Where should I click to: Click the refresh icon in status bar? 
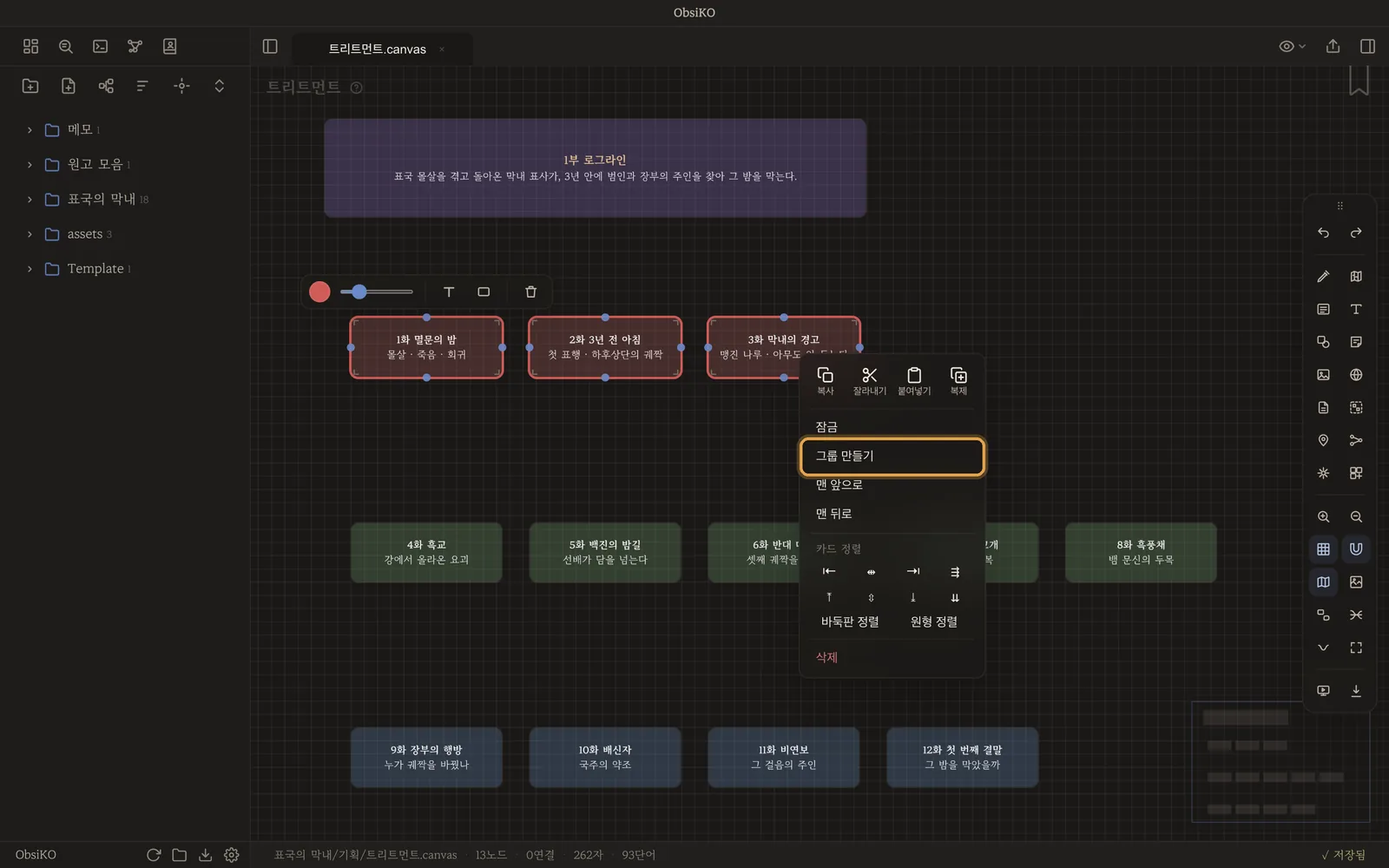[154, 855]
